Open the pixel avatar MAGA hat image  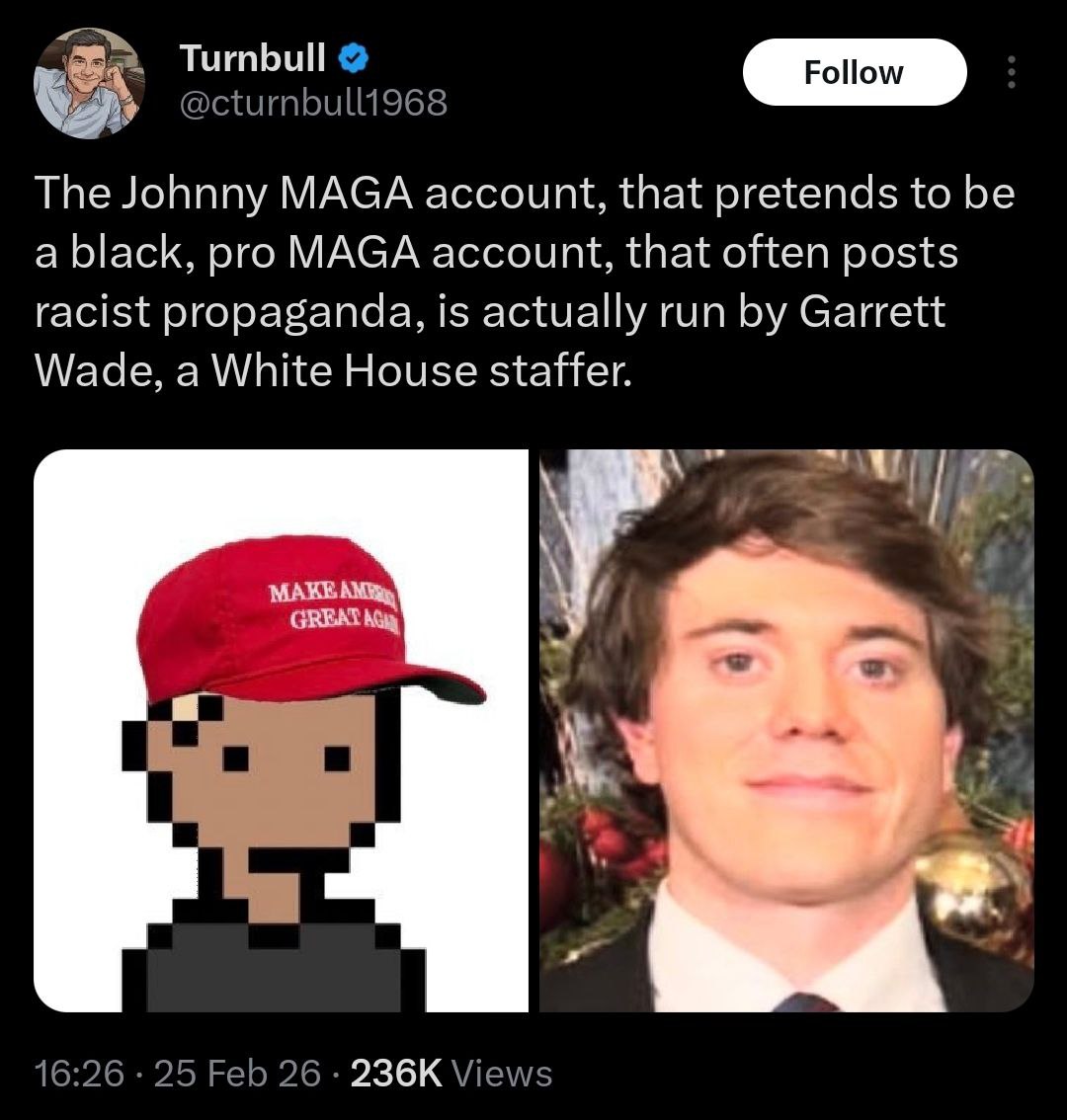click(x=281, y=730)
